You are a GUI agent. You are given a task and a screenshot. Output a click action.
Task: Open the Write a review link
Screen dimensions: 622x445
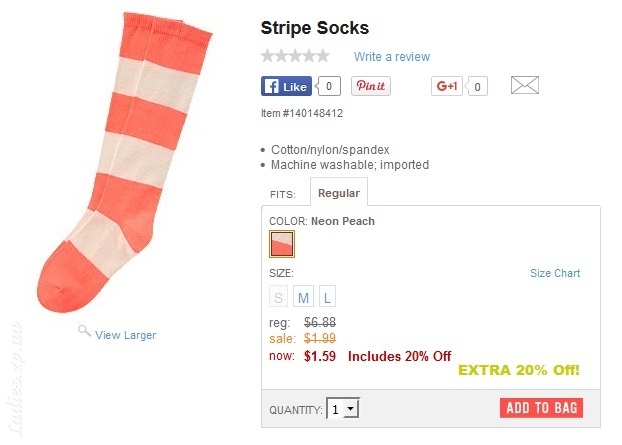pos(392,57)
